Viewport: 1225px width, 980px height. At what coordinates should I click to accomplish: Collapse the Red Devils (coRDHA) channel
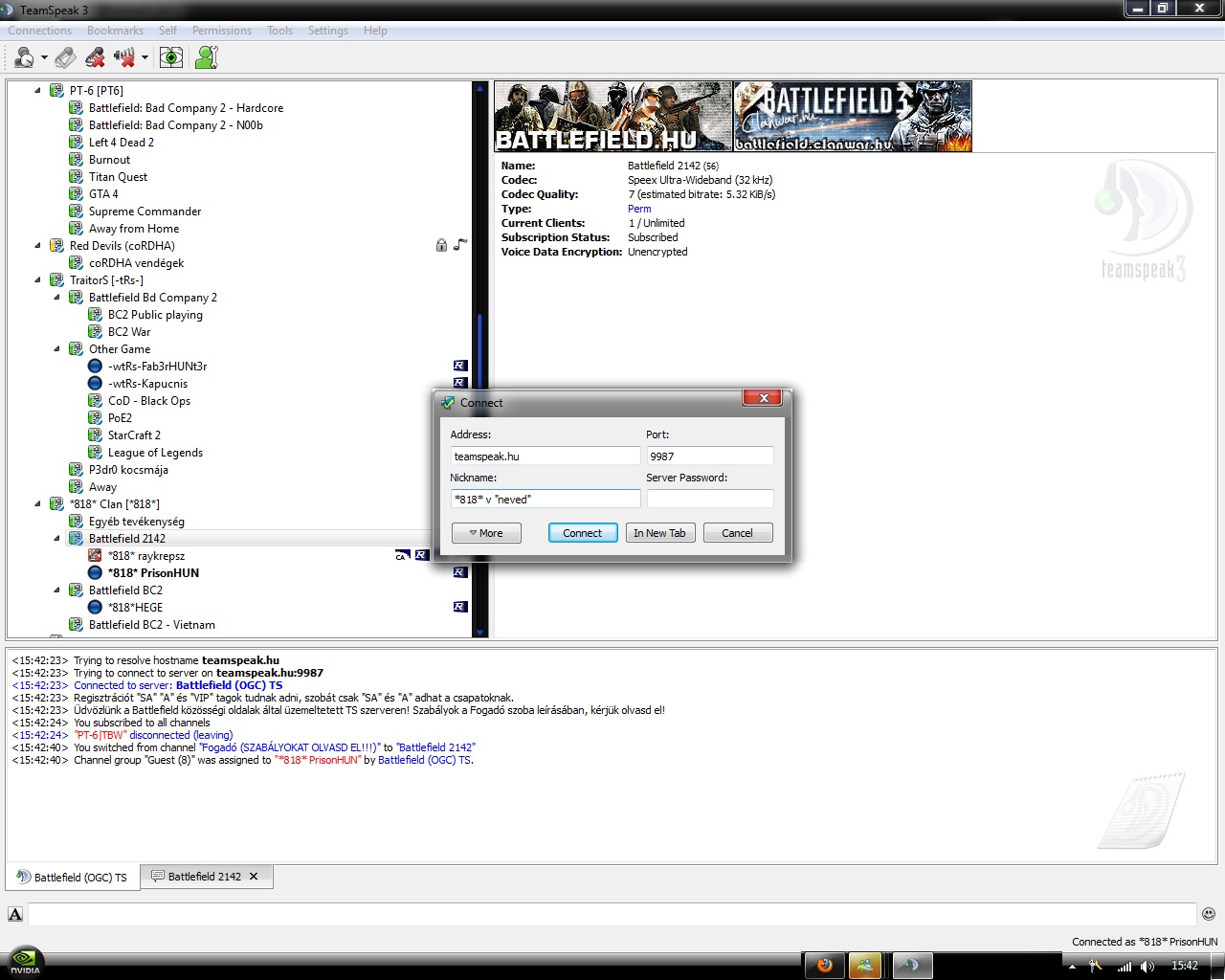coord(38,246)
